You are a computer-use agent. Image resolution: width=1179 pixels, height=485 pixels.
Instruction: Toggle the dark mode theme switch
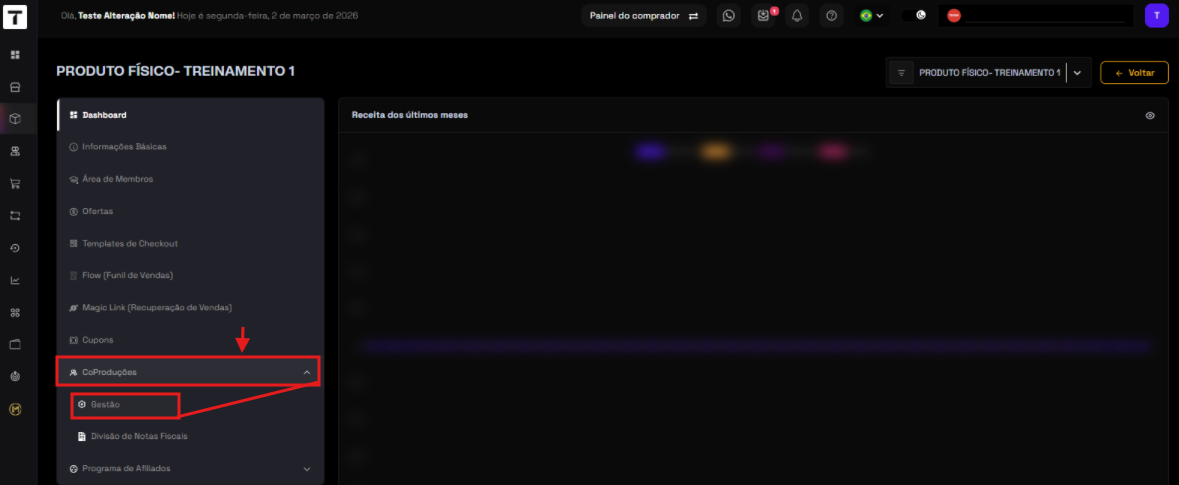(915, 16)
